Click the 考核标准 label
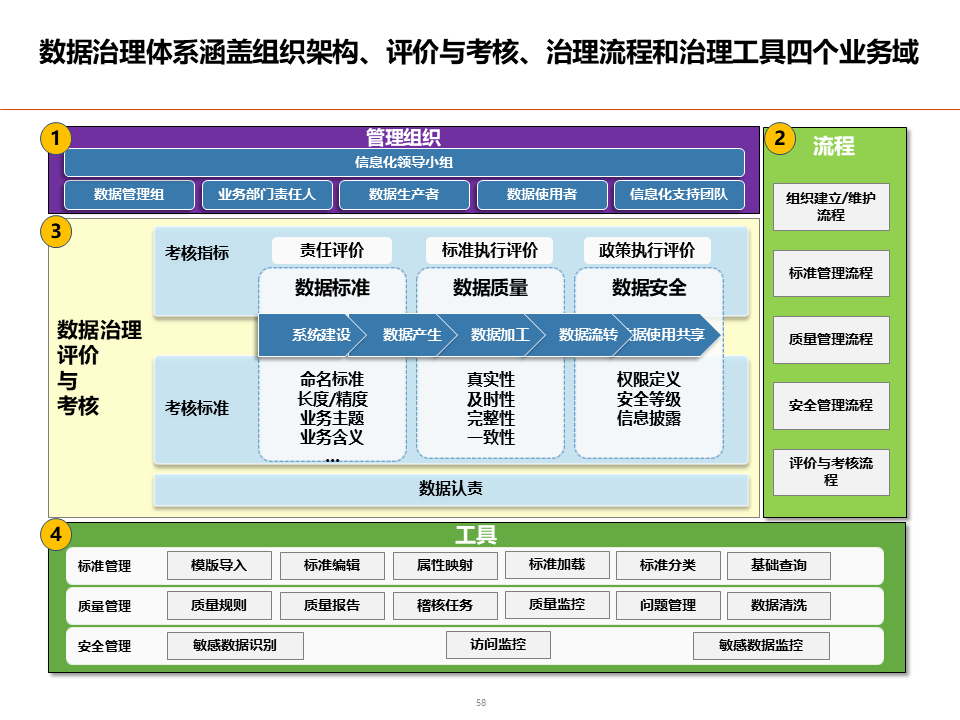The height and width of the screenshot is (720, 960). pyautogui.click(x=197, y=408)
